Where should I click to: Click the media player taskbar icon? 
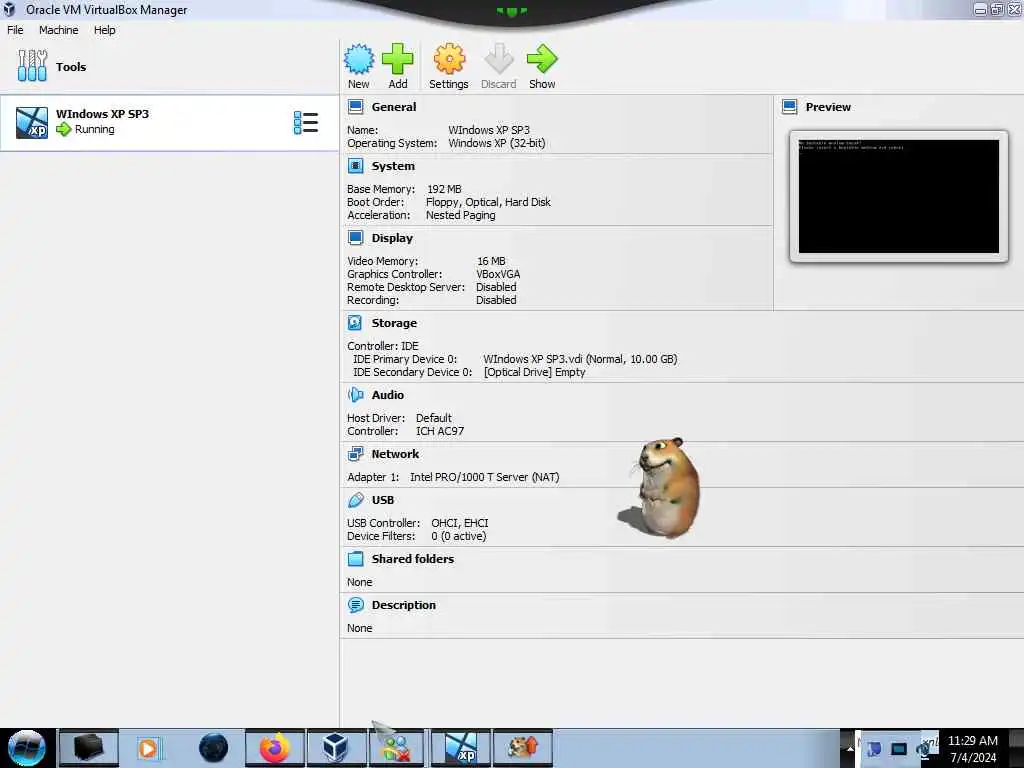pyautogui.click(x=148, y=748)
